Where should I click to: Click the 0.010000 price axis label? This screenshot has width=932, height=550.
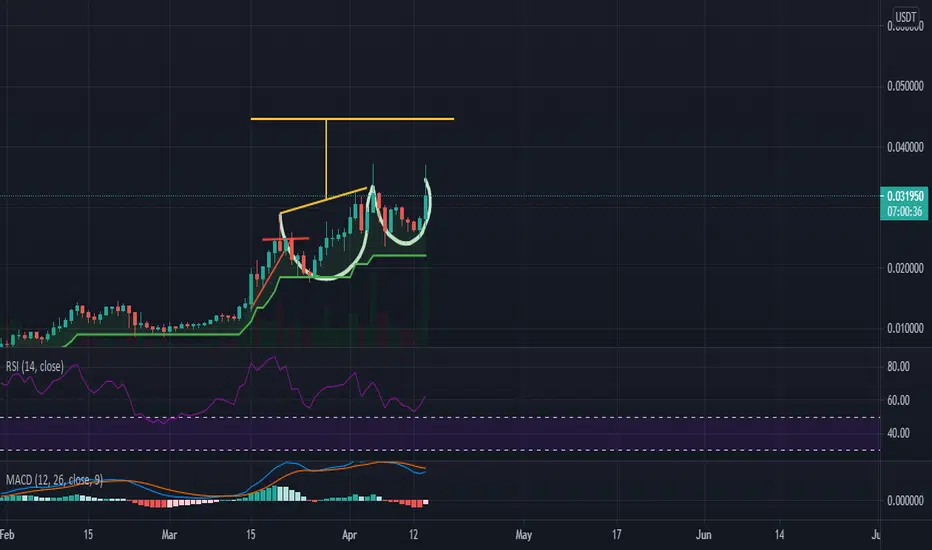click(x=905, y=328)
